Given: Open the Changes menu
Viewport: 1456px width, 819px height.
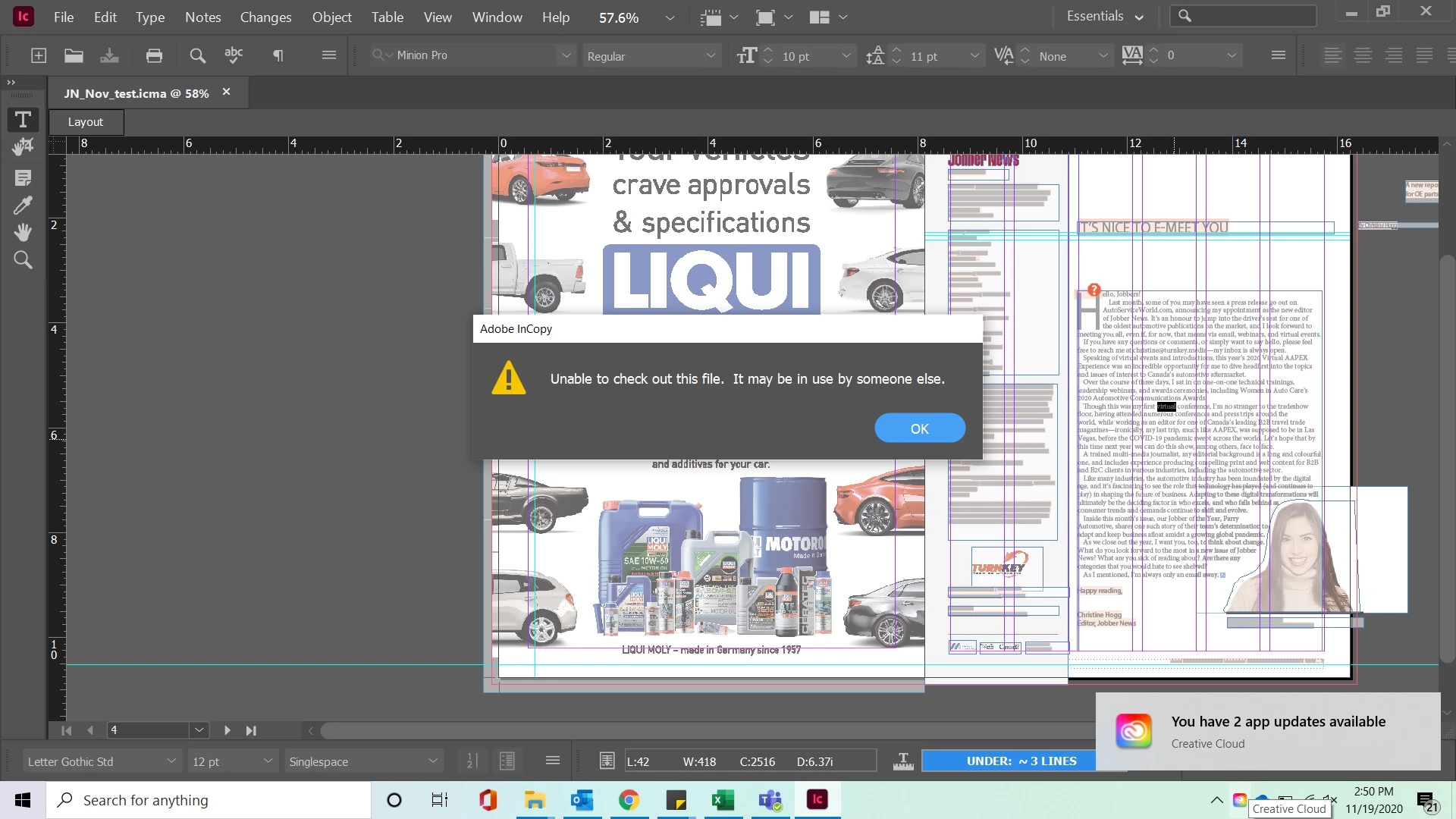Looking at the screenshot, I should pyautogui.click(x=265, y=17).
